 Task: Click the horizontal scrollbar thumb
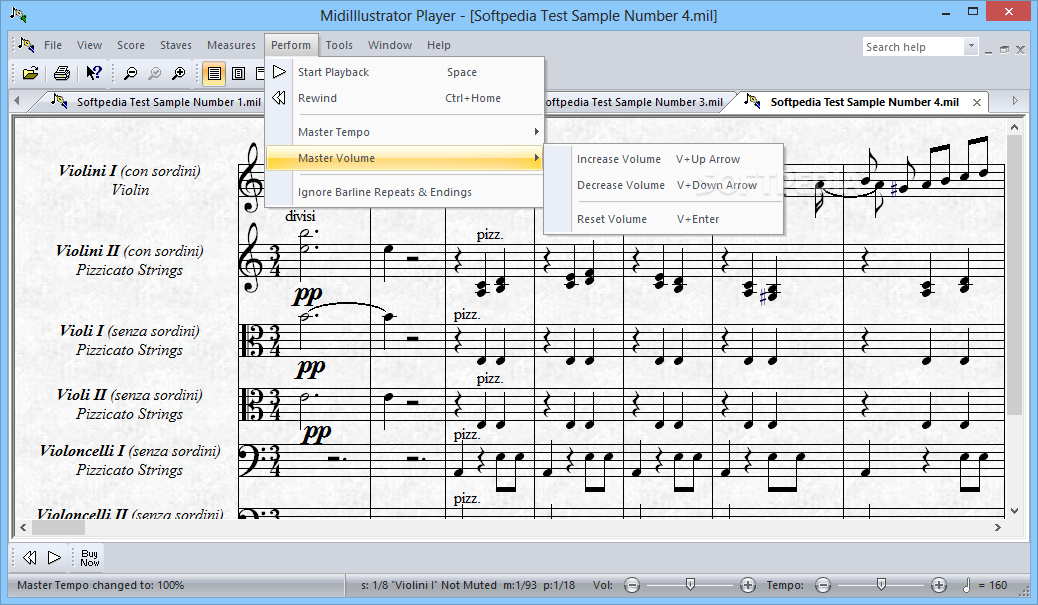coord(58,528)
